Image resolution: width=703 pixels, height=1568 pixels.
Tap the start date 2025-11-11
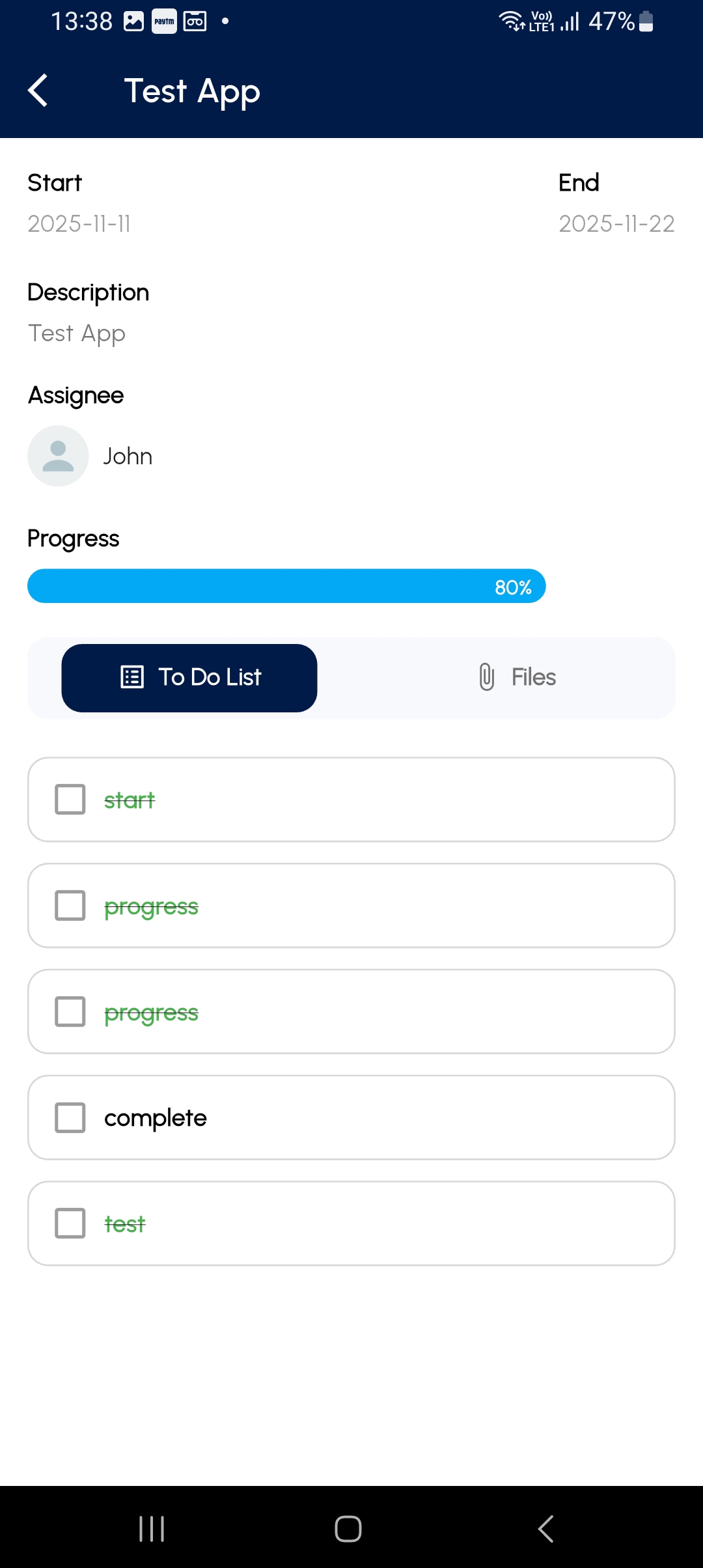click(79, 224)
